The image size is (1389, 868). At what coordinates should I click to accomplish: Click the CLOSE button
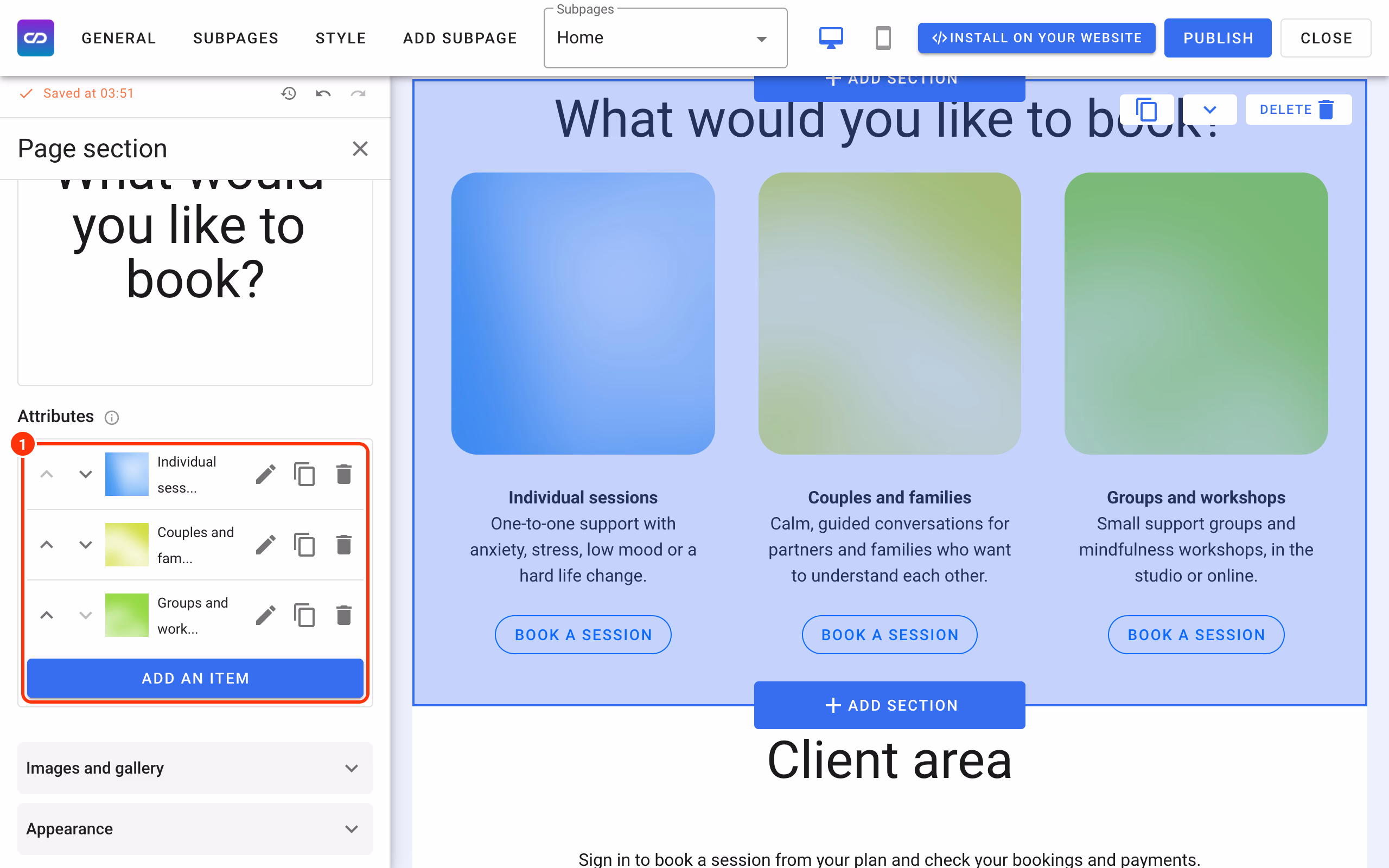click(x=1326, y=38)
